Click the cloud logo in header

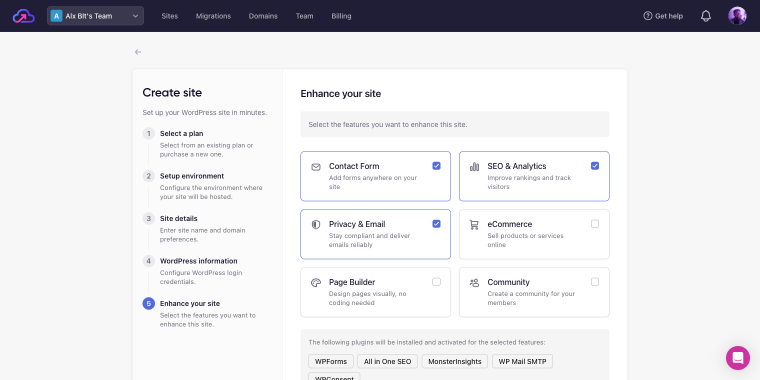(x=24, y=16)
